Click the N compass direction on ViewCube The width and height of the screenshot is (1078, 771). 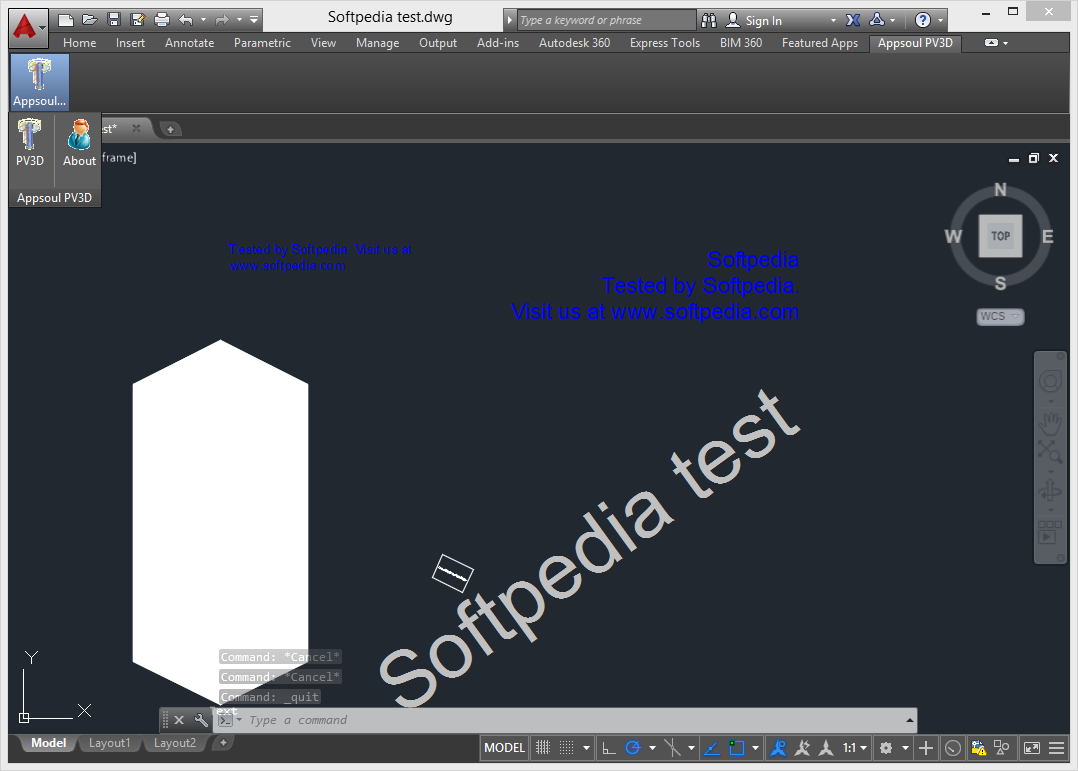coord(1000,190)
